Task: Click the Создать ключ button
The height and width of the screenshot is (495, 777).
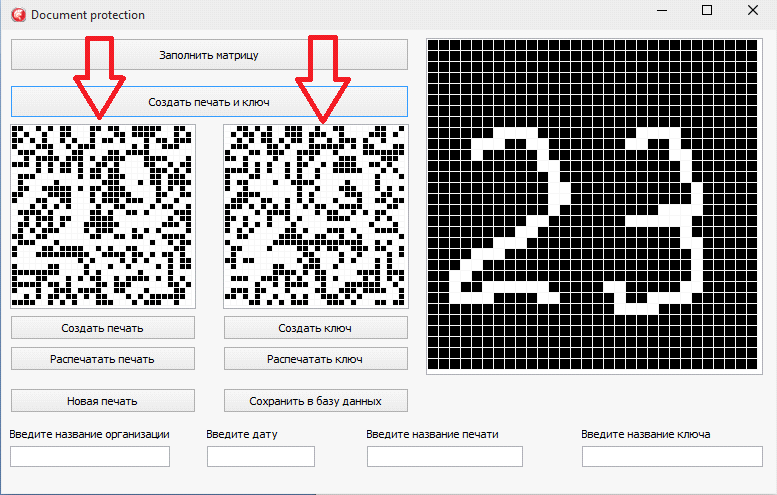Action: click(316, 328)
